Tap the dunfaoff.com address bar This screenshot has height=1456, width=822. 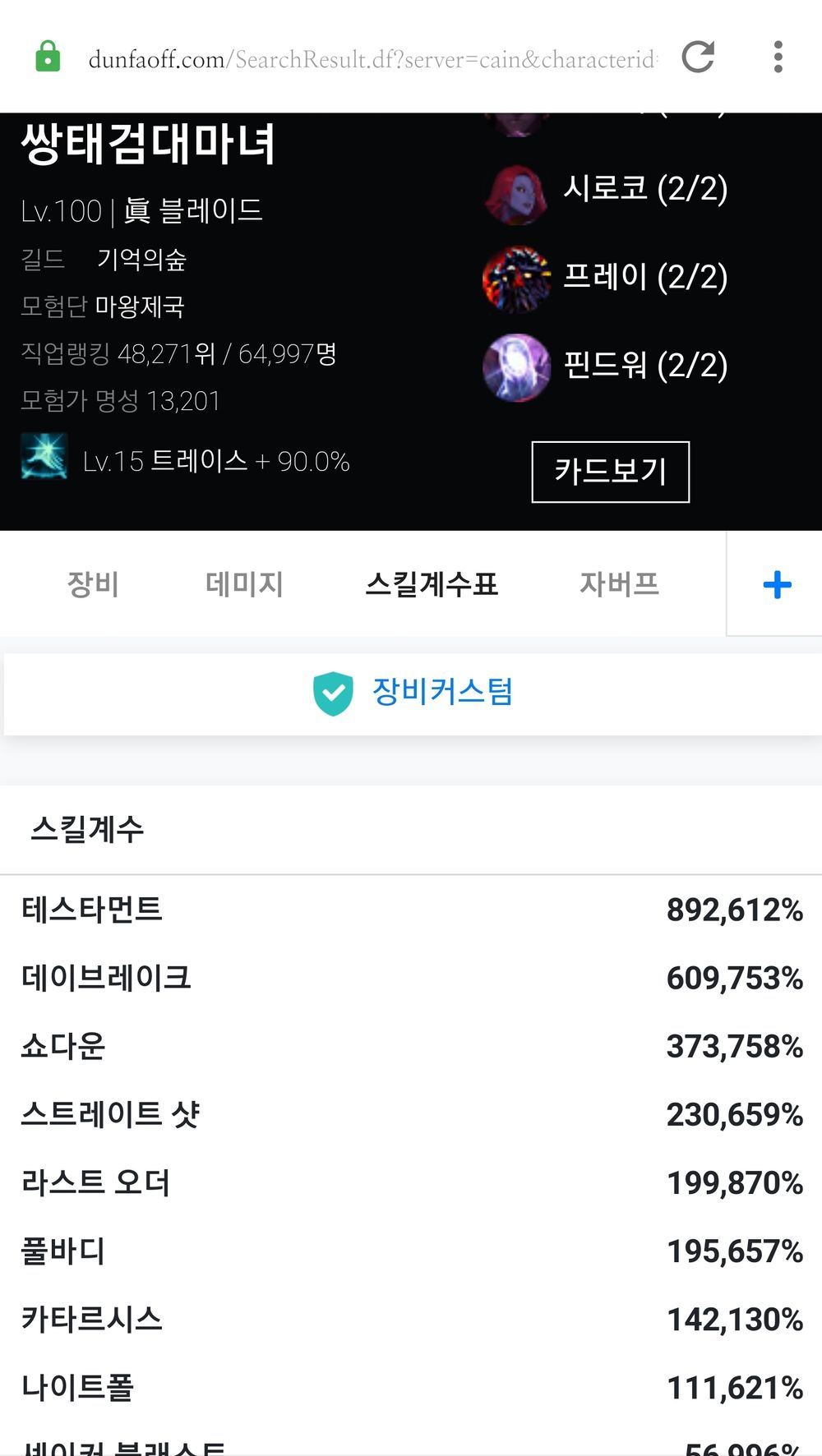tap(370, 59)
